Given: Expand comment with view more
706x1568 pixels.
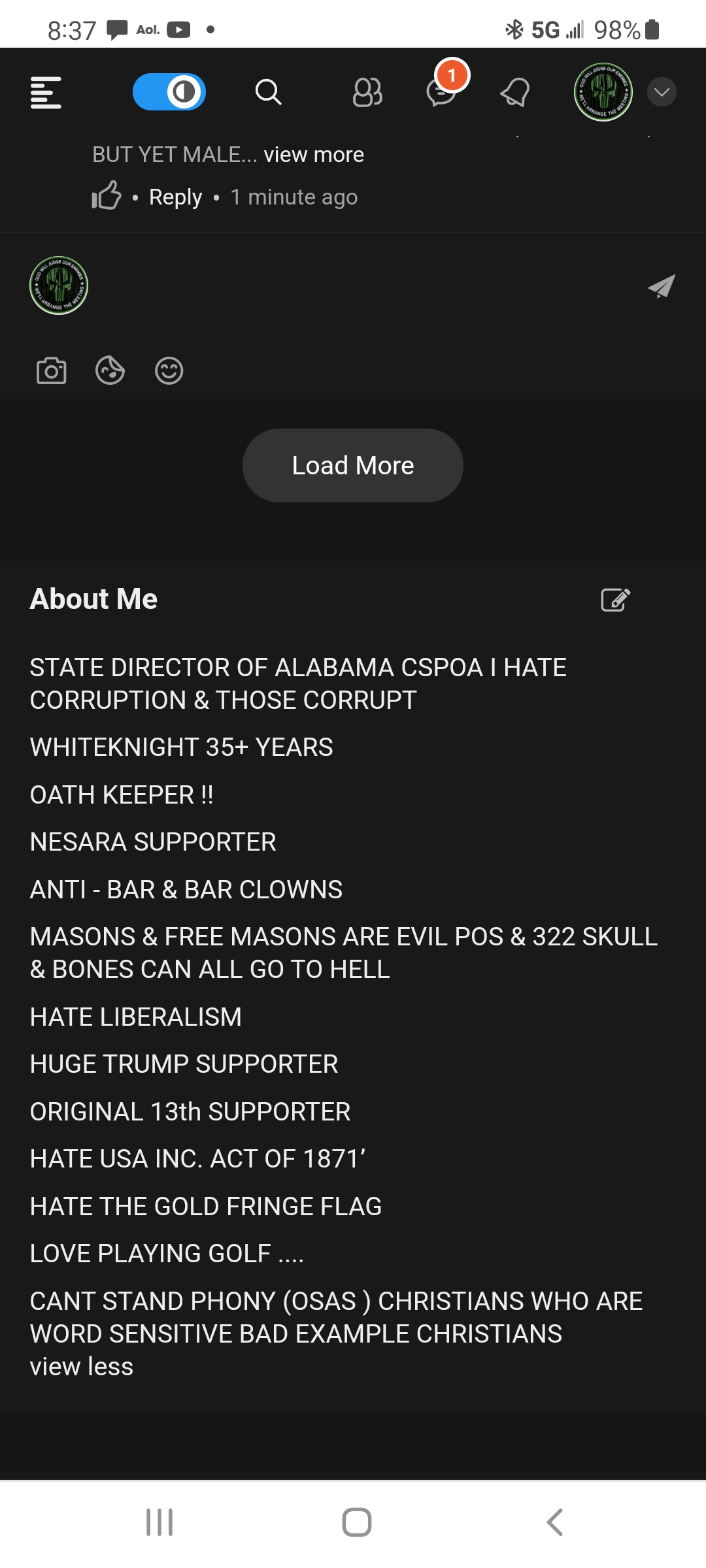Looking at the screenshot, I should click(x=314, y=155).
